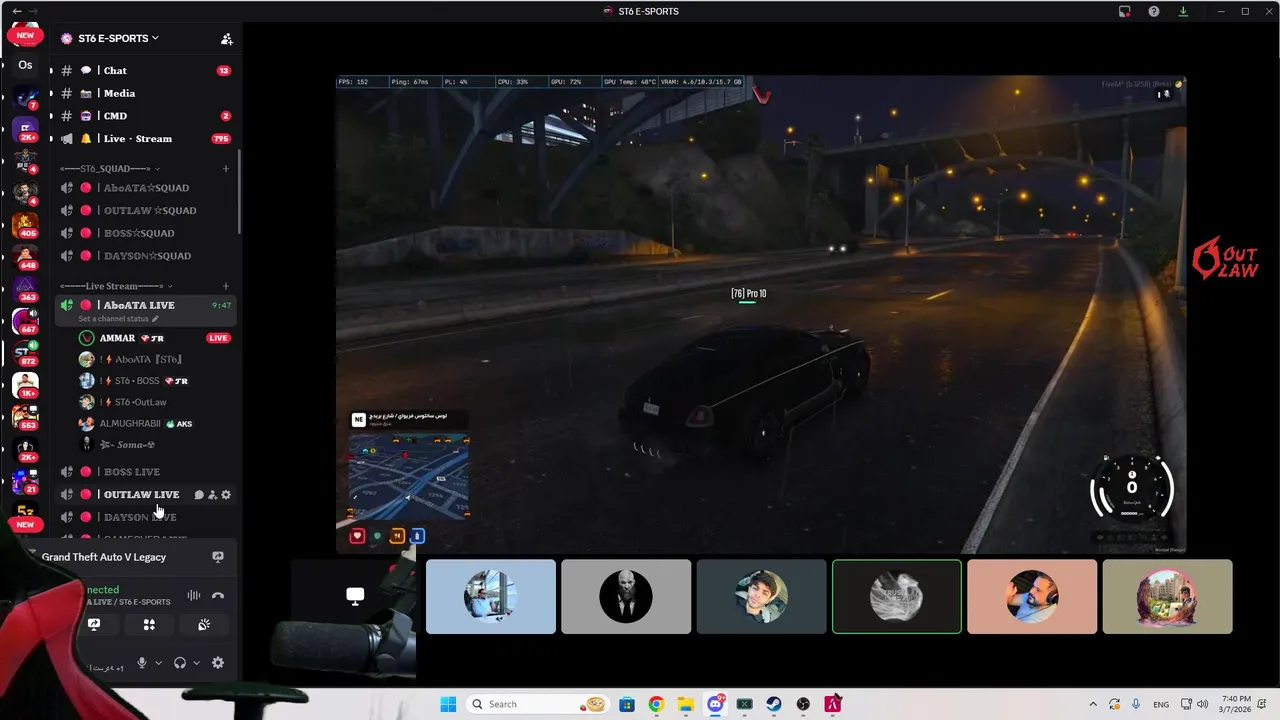Join the DAYSON☆SQUAD voice channel
Screen dimensions: 1280x720
click(x=145, y=256)
